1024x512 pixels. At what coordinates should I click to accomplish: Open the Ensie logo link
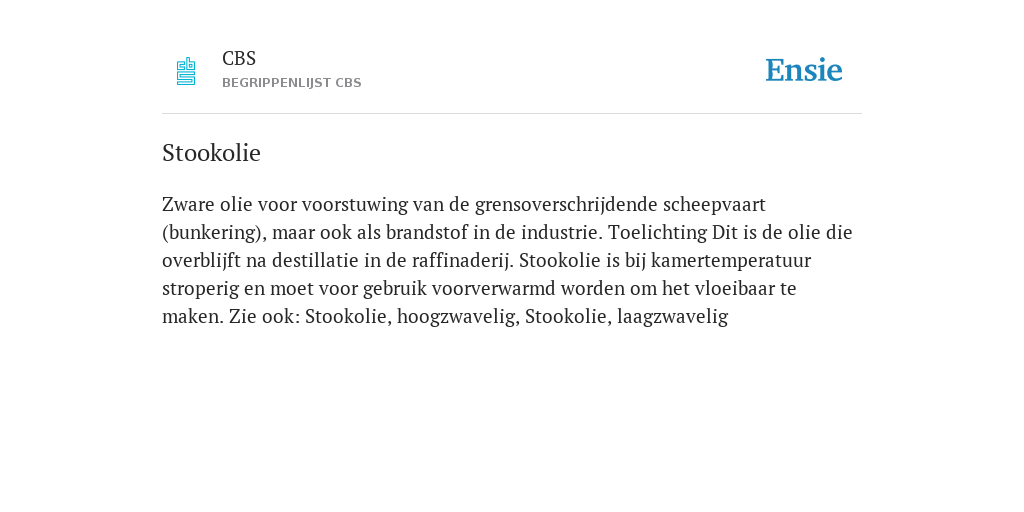point(804,70)
